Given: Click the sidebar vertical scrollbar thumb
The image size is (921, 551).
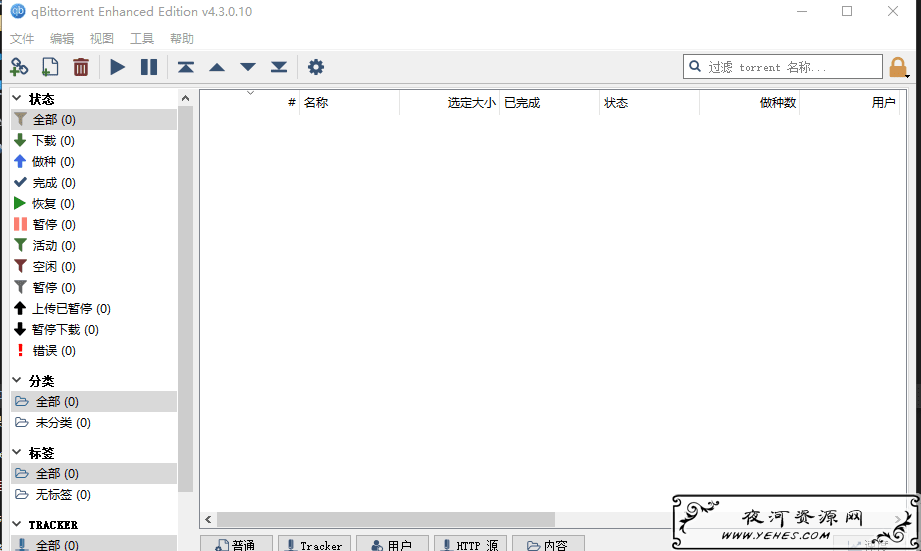Looking at the screenshot, I should tap(186, 298).
